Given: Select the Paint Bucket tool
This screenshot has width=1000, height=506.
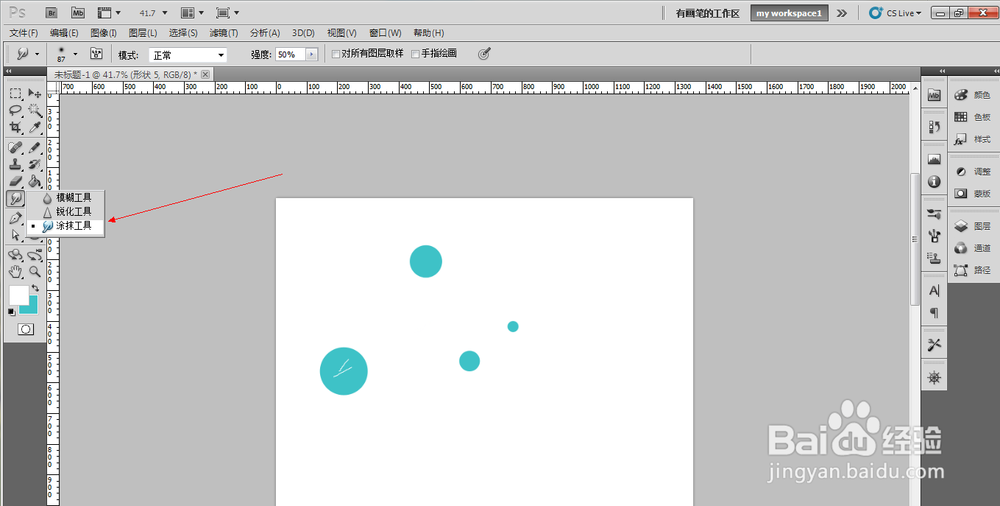Looking at the screenshot, I should click(x=34, y=181).
